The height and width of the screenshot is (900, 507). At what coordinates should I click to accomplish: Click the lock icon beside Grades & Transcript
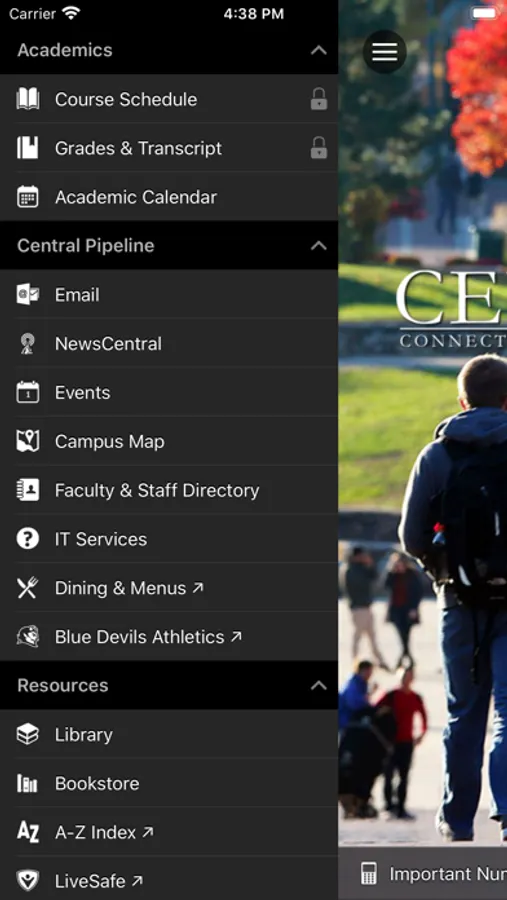(x=319, y=148)
